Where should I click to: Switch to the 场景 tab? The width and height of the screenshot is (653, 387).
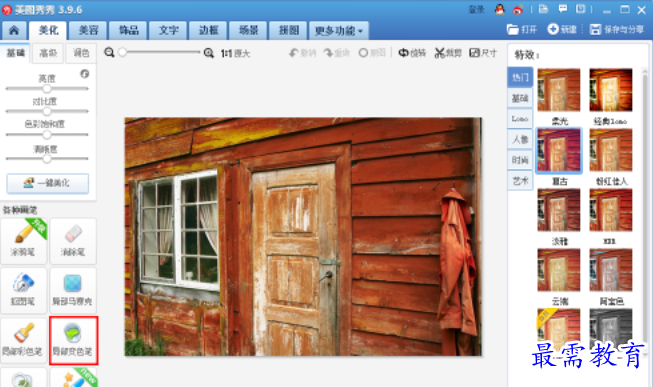(248, 30)
